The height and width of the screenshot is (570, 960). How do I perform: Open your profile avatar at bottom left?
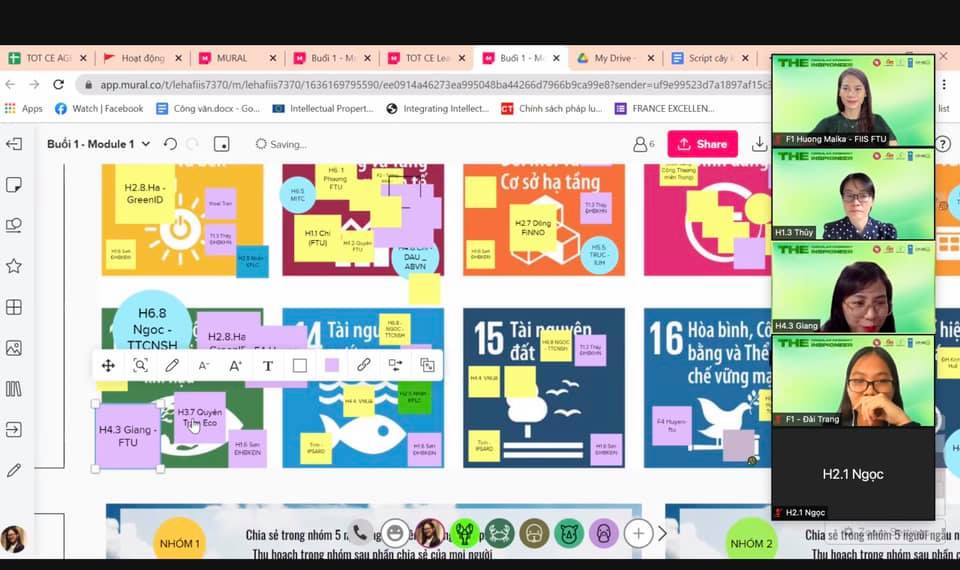tap(13, 539)
